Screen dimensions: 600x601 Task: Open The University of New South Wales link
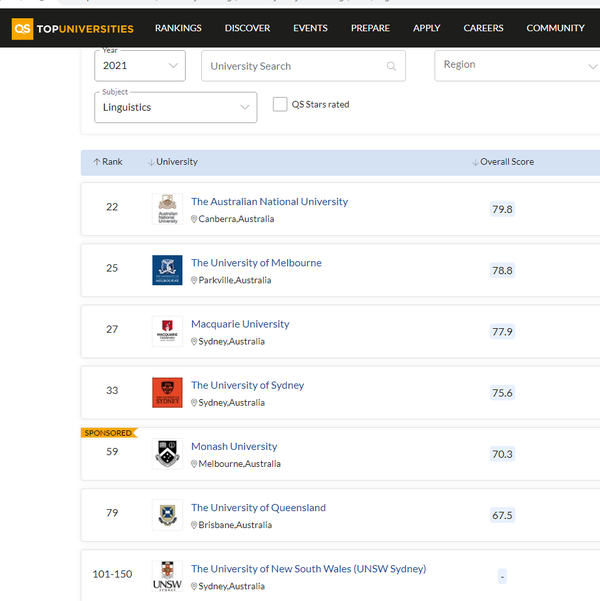309,569
